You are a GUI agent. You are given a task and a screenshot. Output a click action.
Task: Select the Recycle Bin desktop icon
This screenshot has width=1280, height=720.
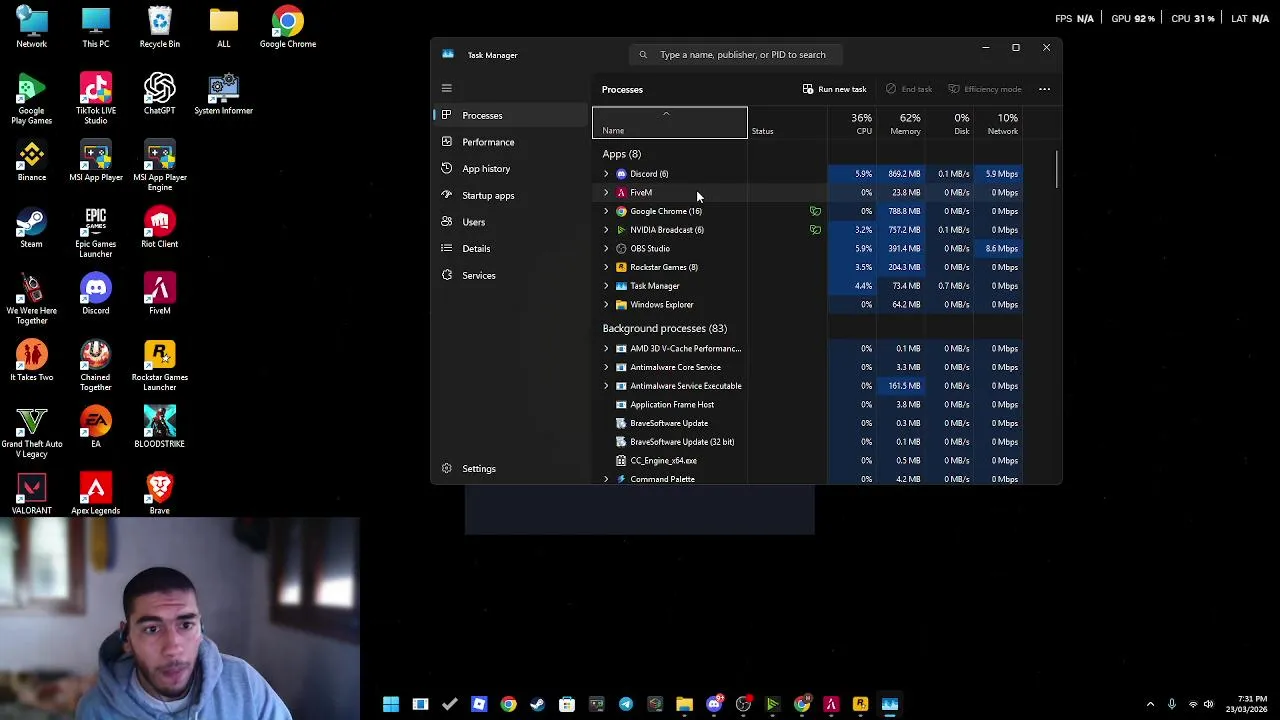[160, 27]
